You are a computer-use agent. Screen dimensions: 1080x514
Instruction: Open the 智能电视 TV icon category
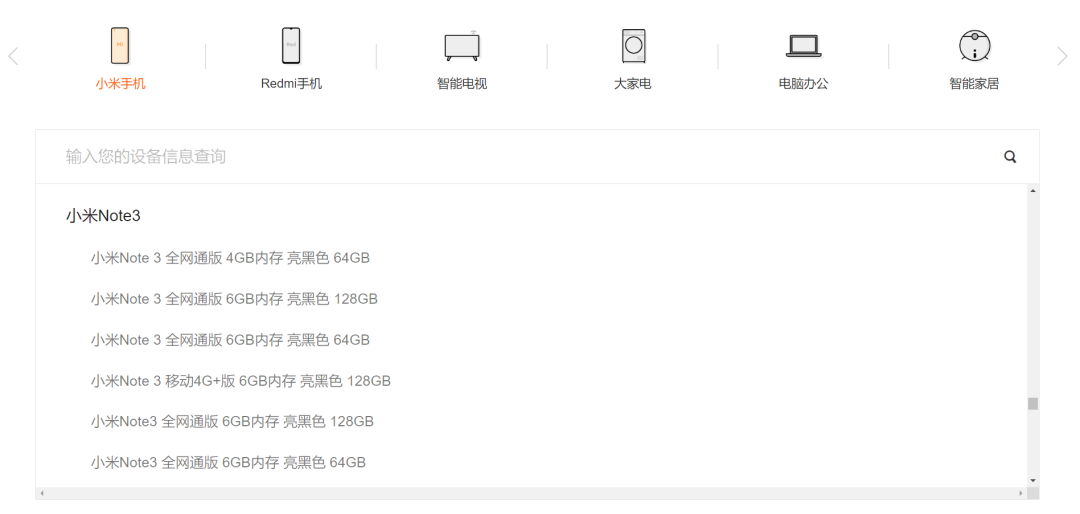(462, 46)
